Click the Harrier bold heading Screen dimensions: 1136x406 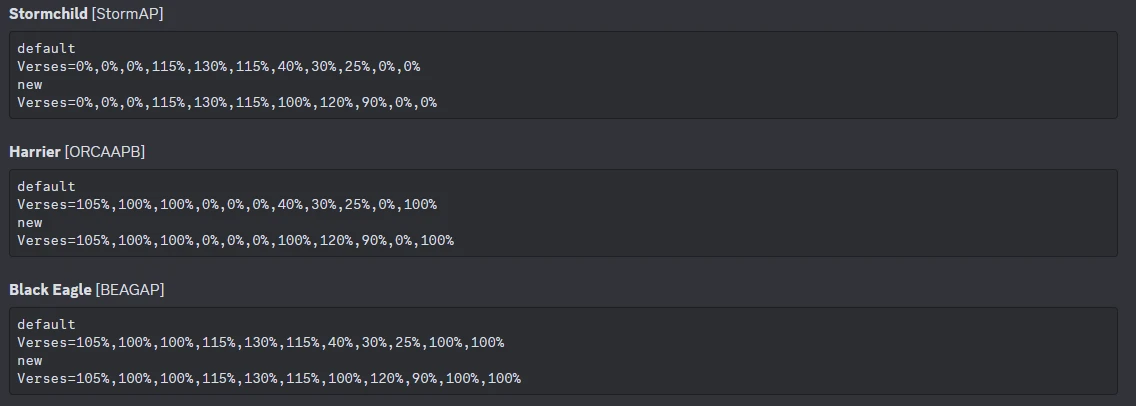pyautogui.click(x=35, y=151)
